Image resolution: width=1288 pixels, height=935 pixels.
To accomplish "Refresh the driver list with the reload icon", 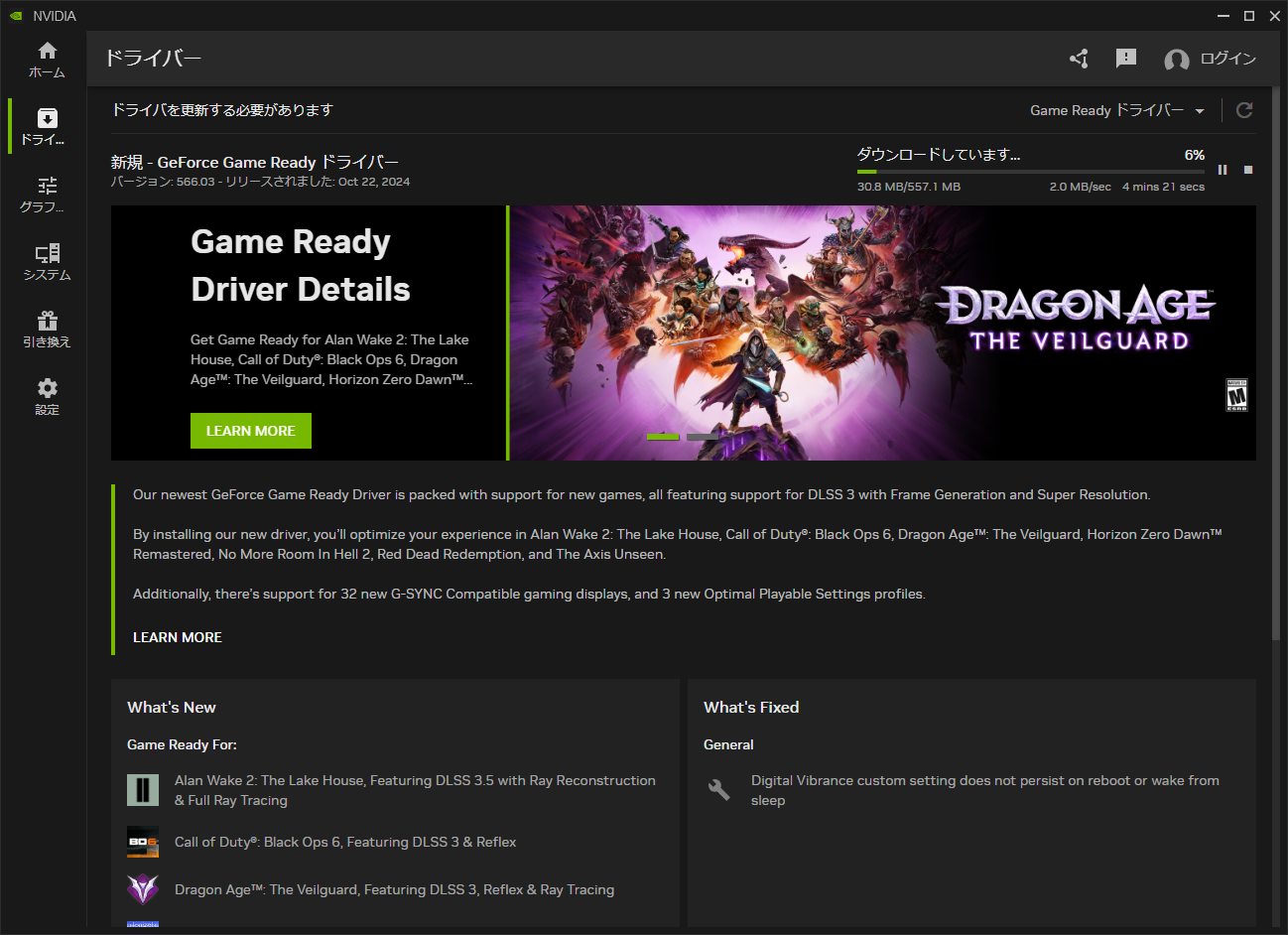I will coord(1244,110).
